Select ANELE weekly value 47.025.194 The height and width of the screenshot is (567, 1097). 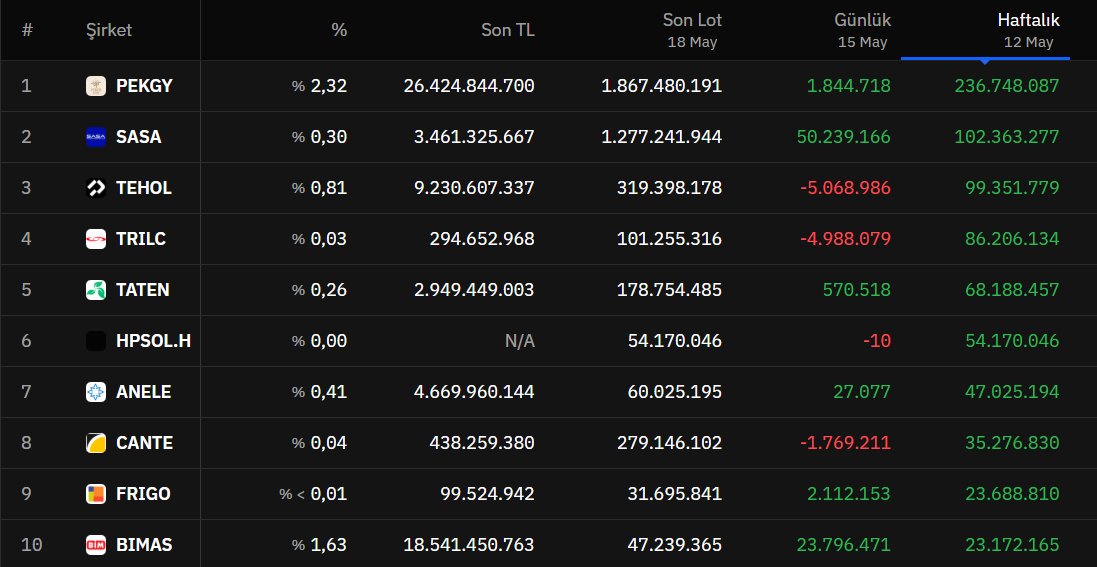[1012, 392]
